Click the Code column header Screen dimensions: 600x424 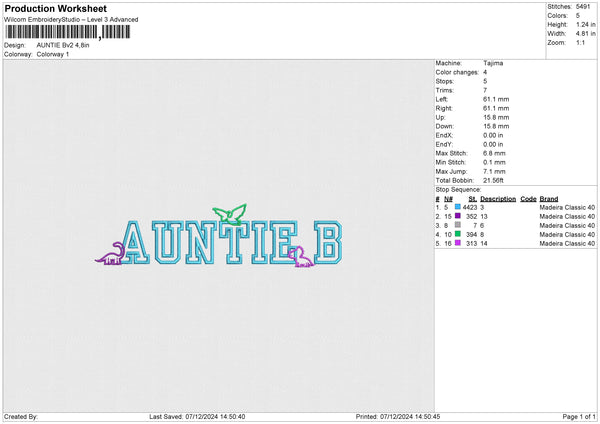tap(528, 198)
